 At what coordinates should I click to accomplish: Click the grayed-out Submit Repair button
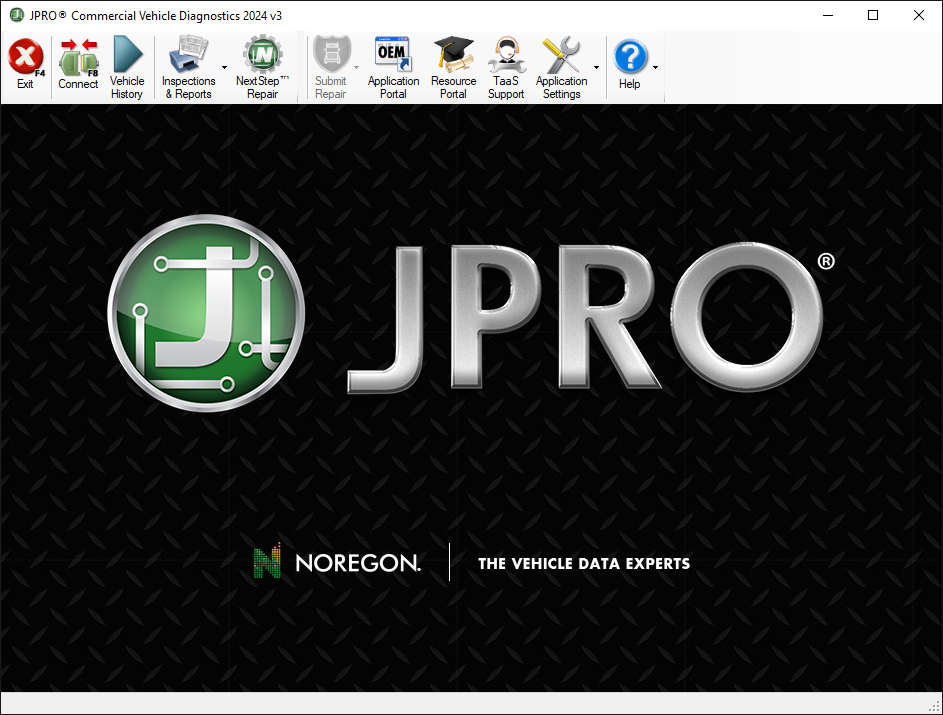(x=330, y=67)
